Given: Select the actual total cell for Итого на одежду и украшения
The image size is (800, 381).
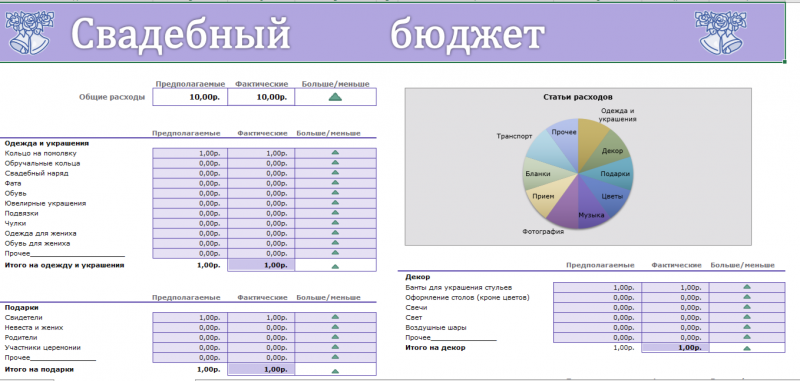Looking at the screenshot, I should click(x=261, y=265).
